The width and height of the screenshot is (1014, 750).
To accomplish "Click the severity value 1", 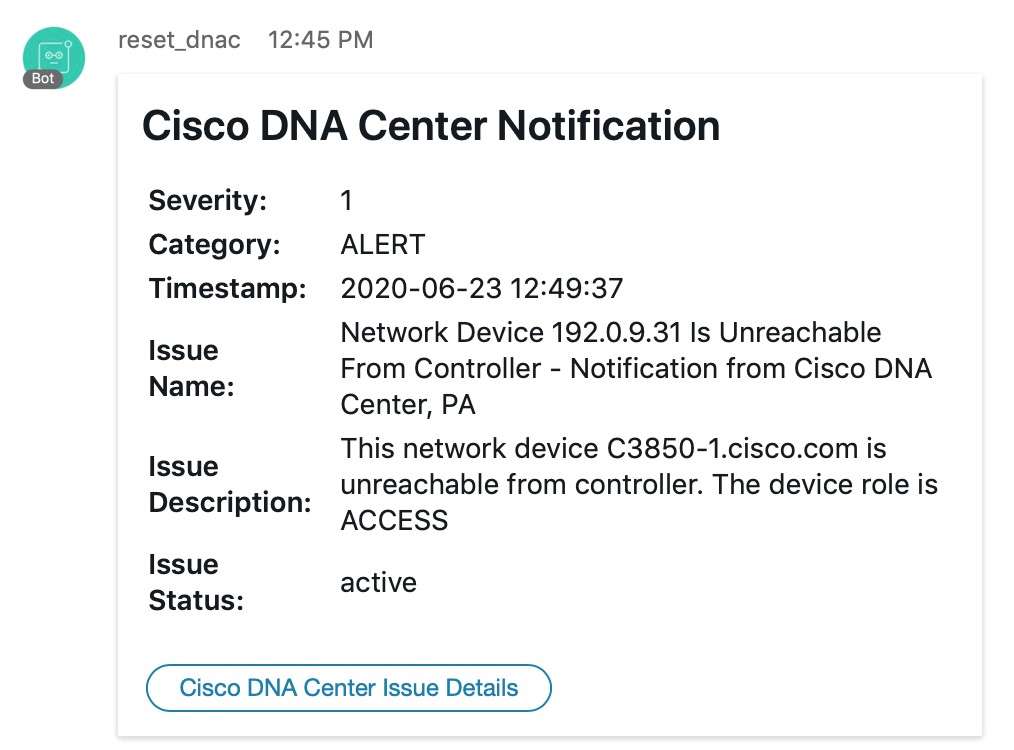I will point(347,200).
